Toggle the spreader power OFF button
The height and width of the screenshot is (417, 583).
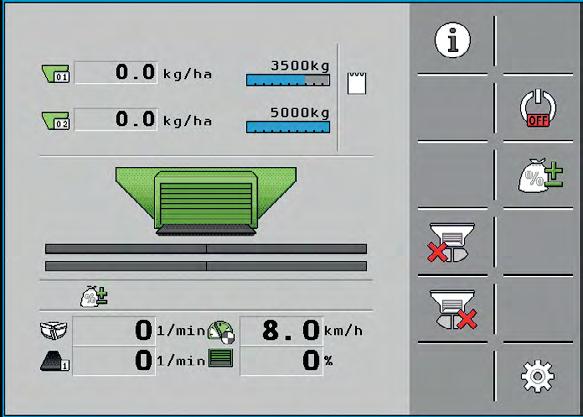(x=538, y=108)
